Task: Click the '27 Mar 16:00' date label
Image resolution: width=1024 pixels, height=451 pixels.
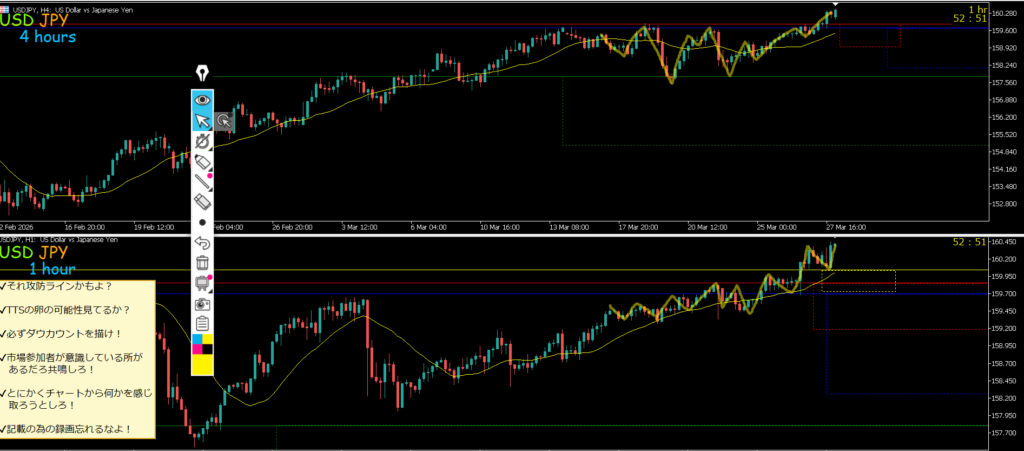Action: tap(845, 227)
